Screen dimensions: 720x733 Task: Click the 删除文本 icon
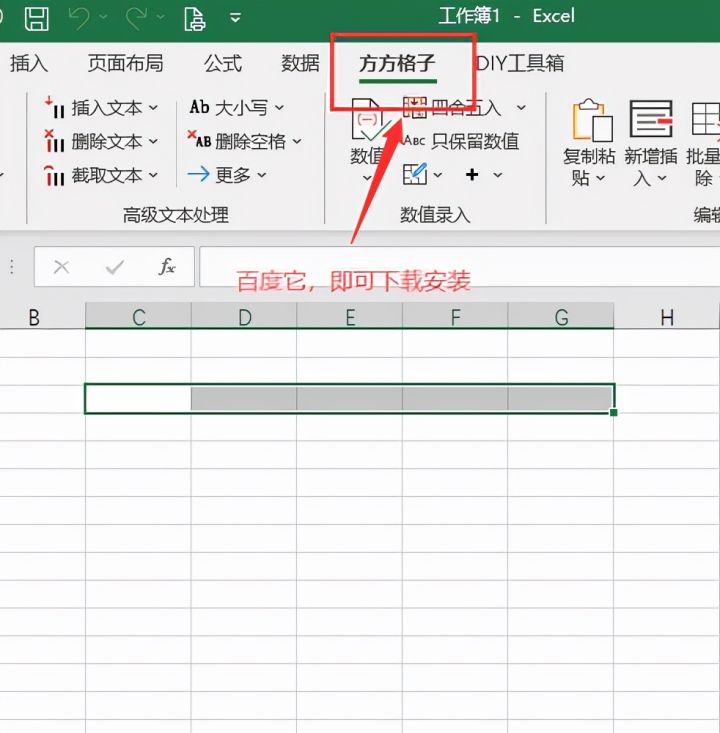click(x=55, y=141)
